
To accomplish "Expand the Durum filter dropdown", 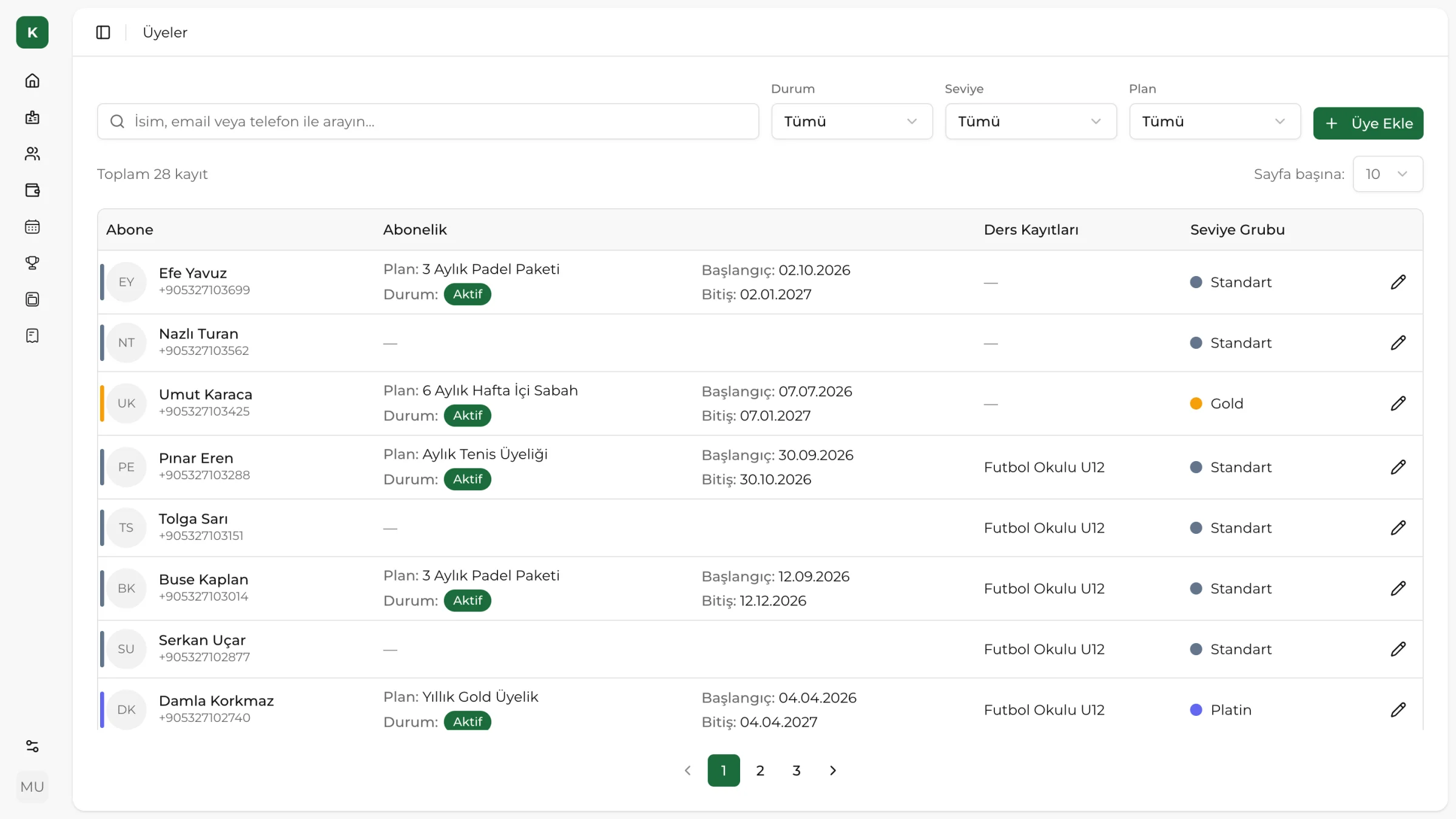I will (852, 121).
